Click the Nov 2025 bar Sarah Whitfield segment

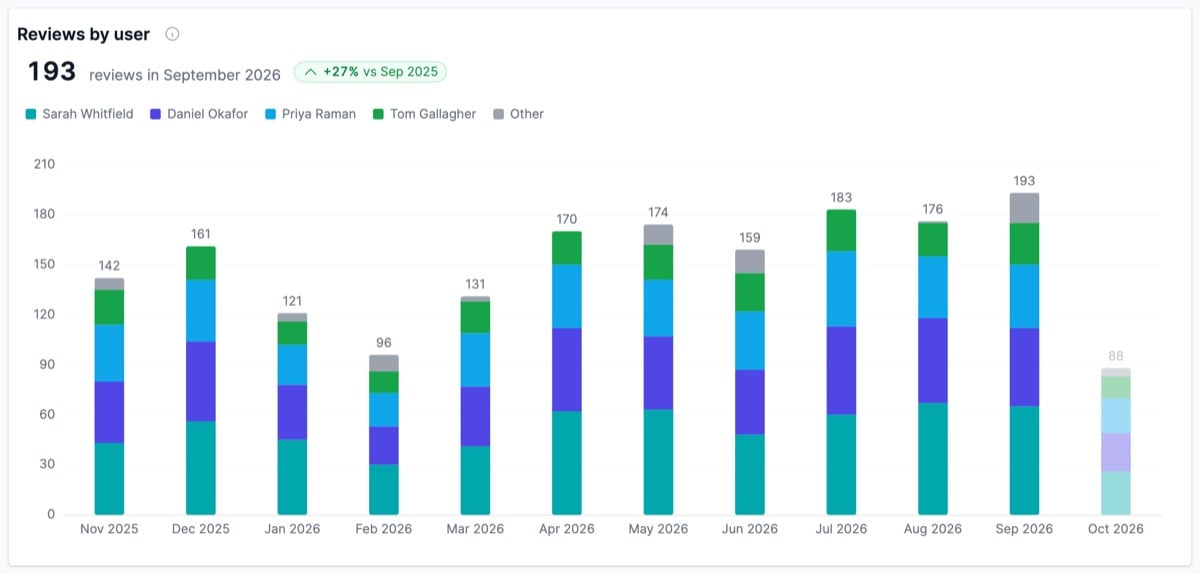(109, 479)
